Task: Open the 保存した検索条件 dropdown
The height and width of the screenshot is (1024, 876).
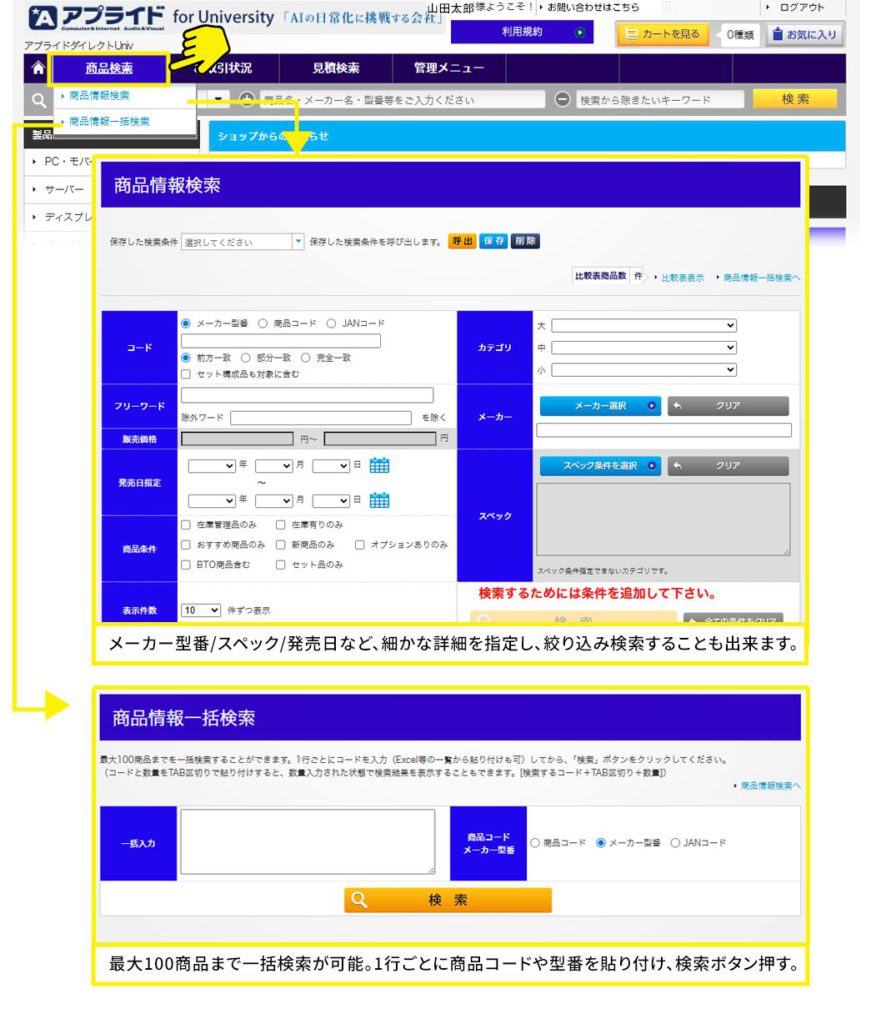Action: pyautogui.click(x=243, y=242)
